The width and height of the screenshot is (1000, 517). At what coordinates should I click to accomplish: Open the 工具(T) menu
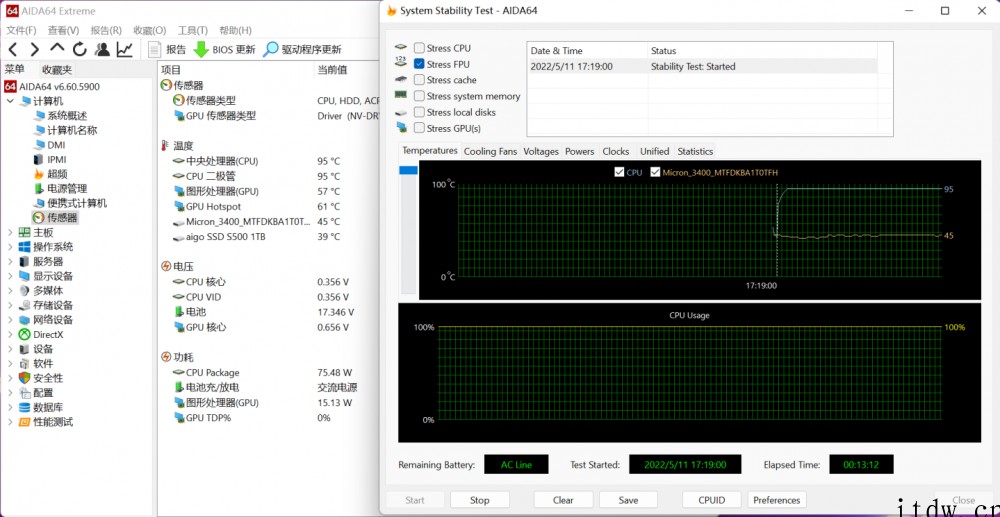[193, 30]
